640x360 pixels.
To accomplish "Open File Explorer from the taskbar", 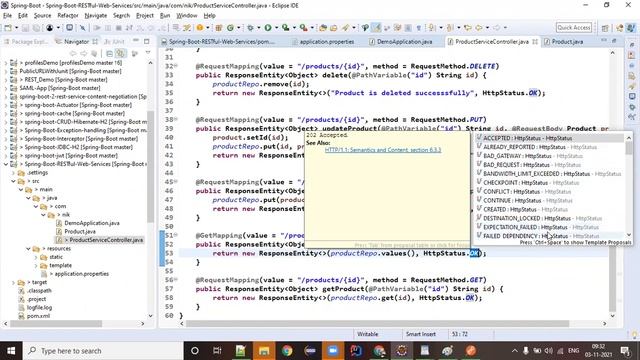I will click(x=264, y=351).
